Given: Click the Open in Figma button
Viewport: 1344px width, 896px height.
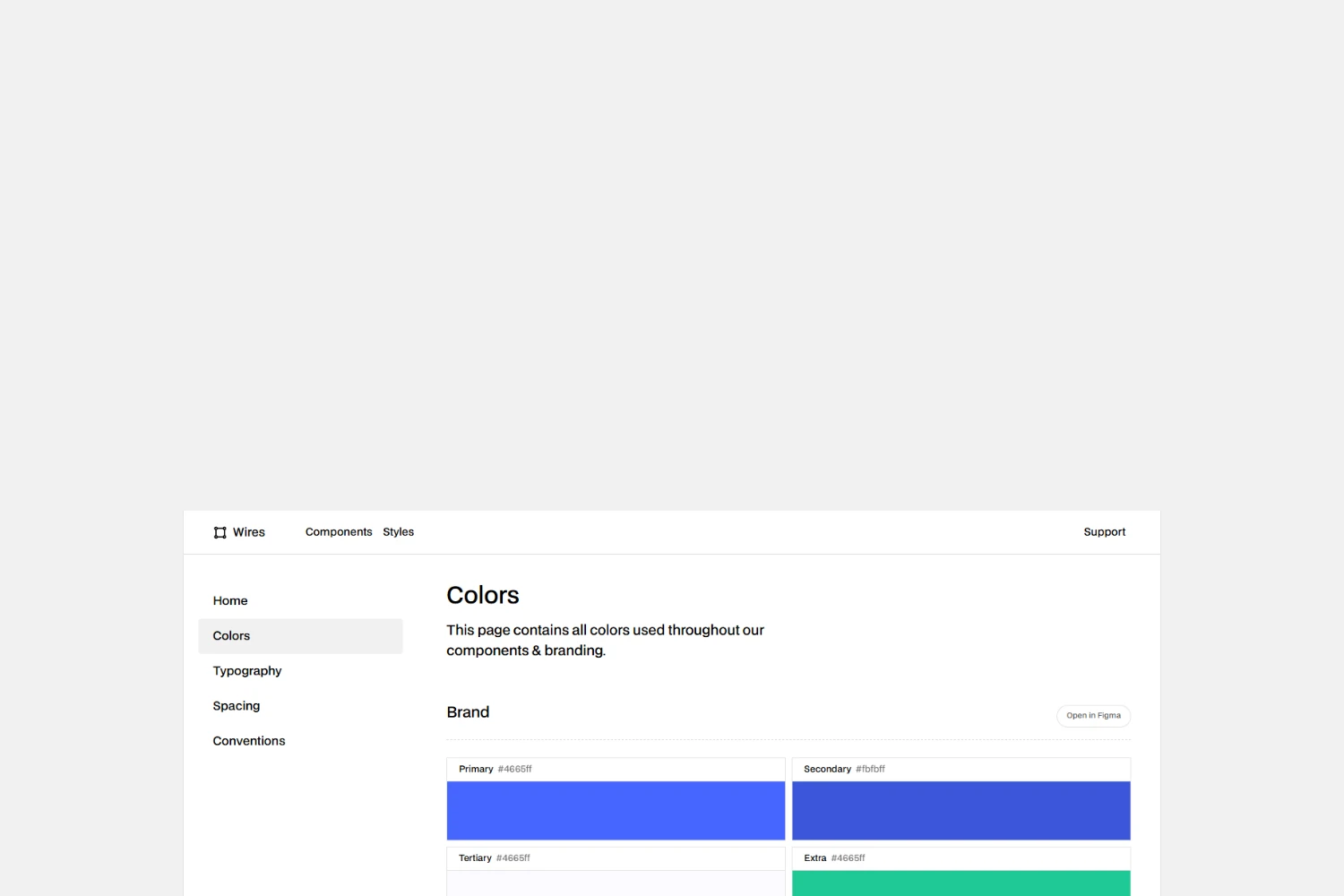Looking at the screenshot, I should coord(1093,715).
